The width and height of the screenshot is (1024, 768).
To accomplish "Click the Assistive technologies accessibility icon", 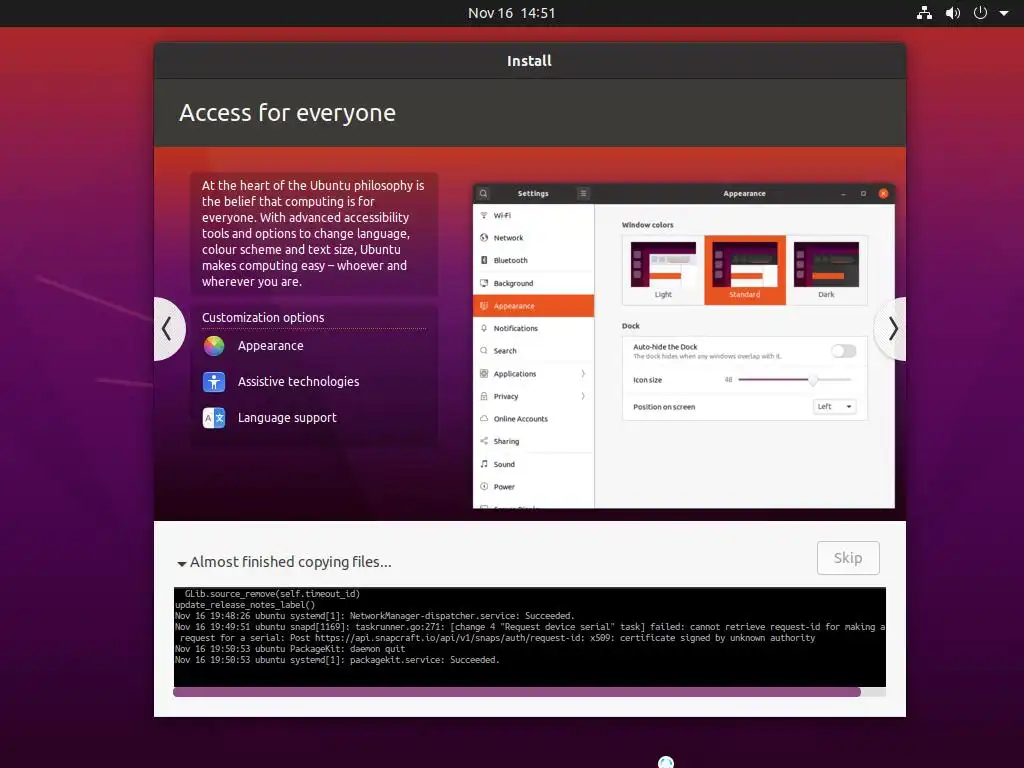I will pos(214,381).
